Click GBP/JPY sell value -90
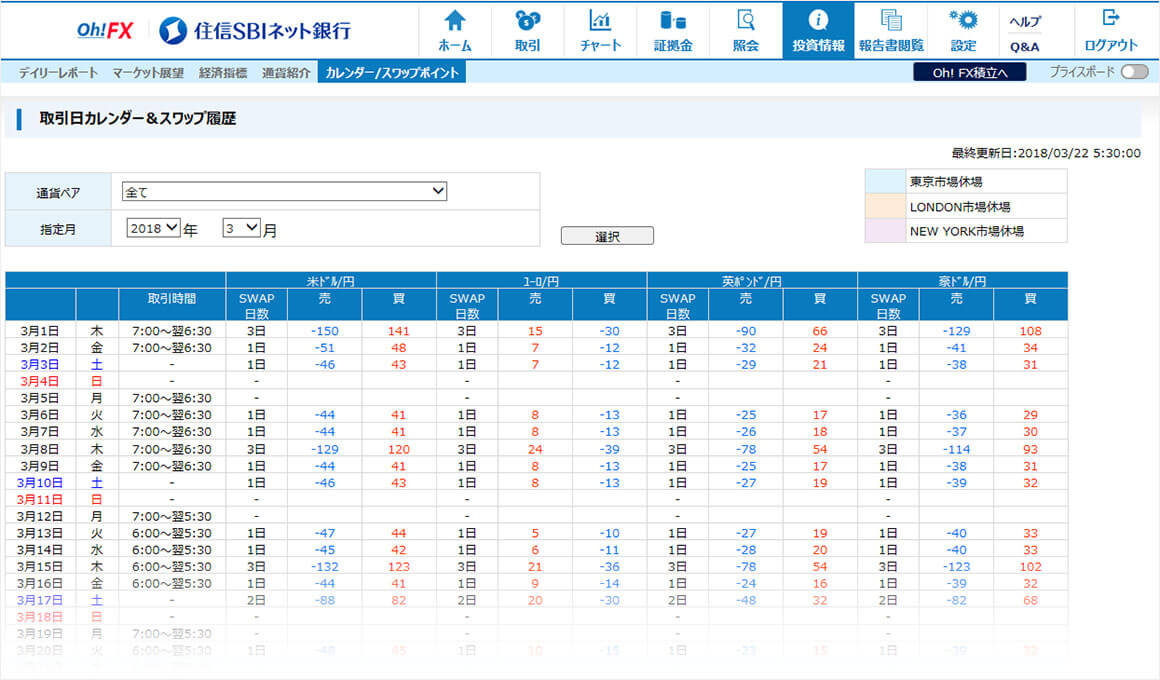 [x=746, y=331]
